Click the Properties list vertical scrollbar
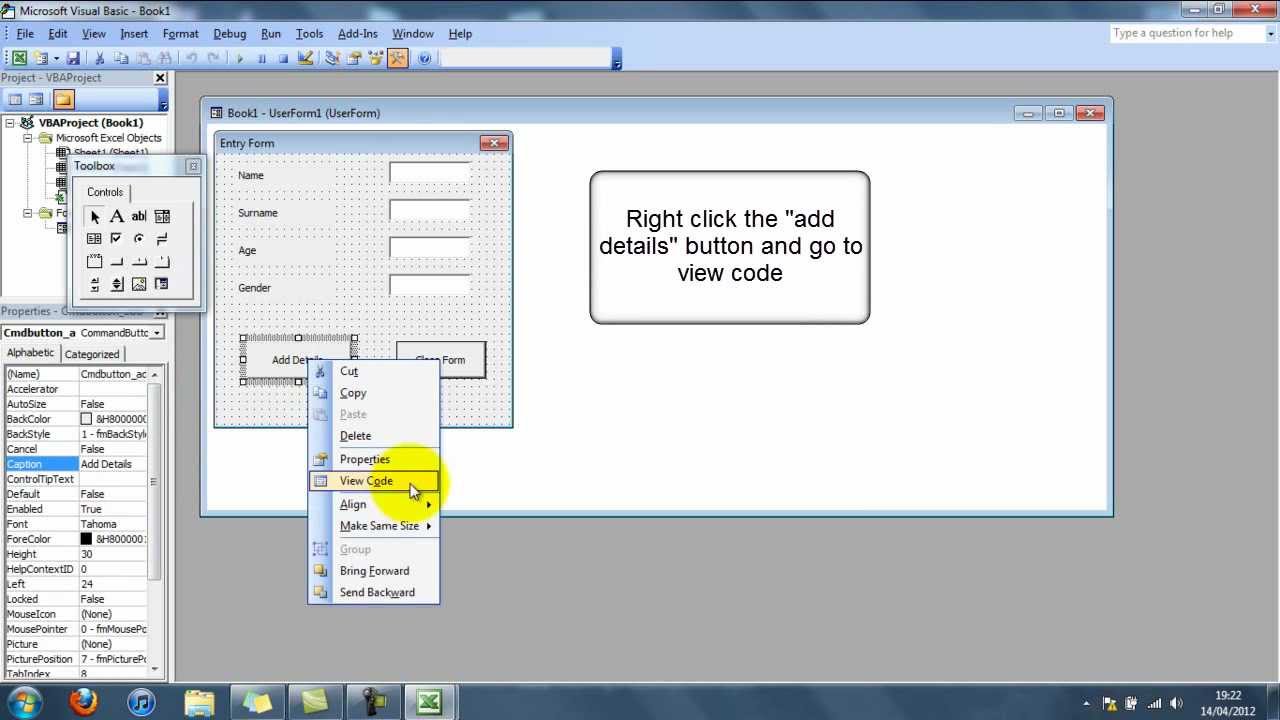 coord(154,520)
